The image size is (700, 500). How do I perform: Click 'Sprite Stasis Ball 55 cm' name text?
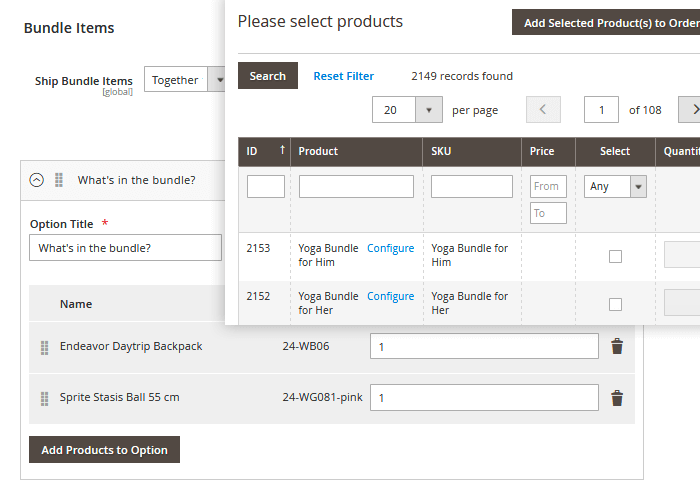pos(120,397)
